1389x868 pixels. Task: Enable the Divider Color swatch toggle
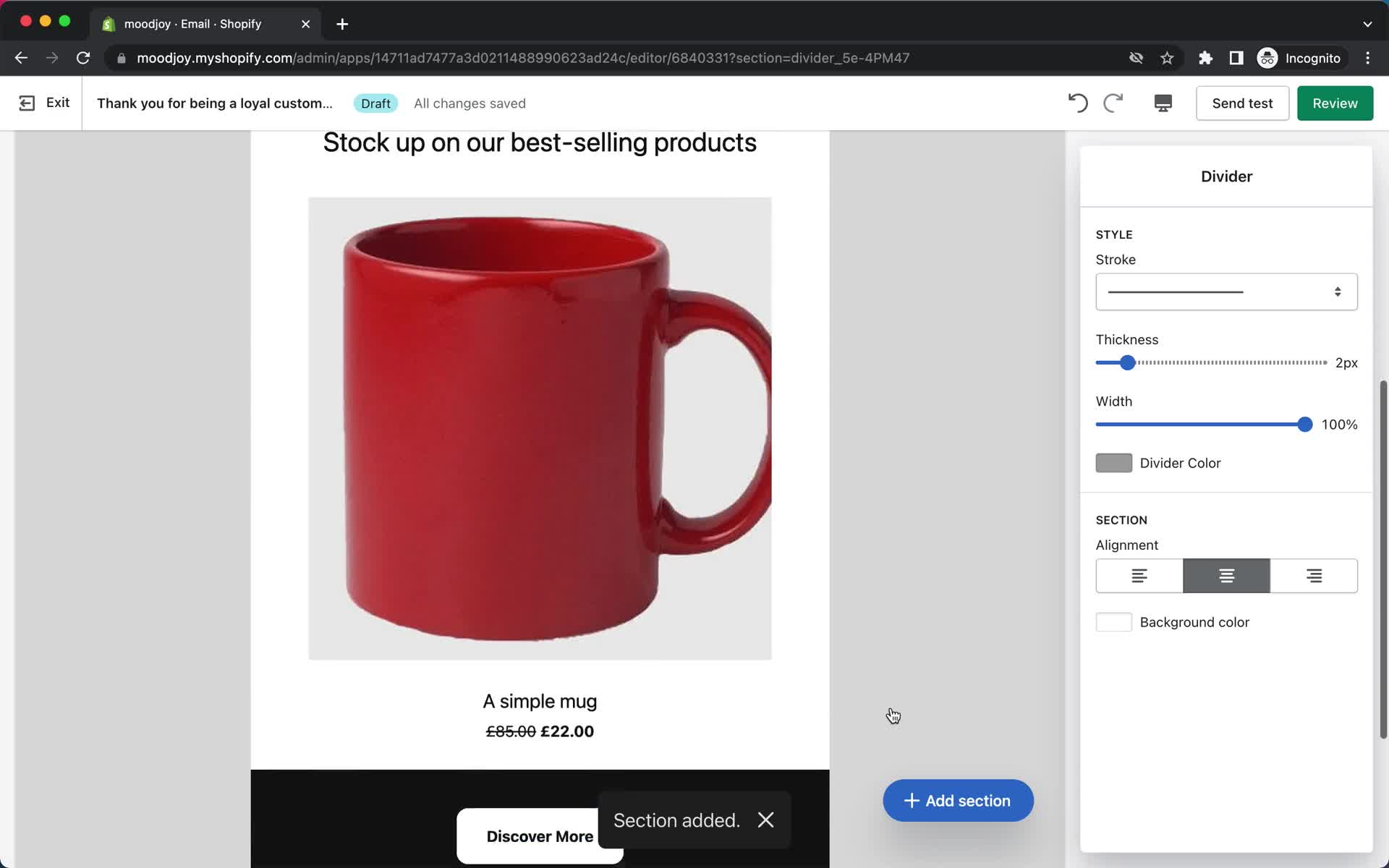(x=1113, y=463)
